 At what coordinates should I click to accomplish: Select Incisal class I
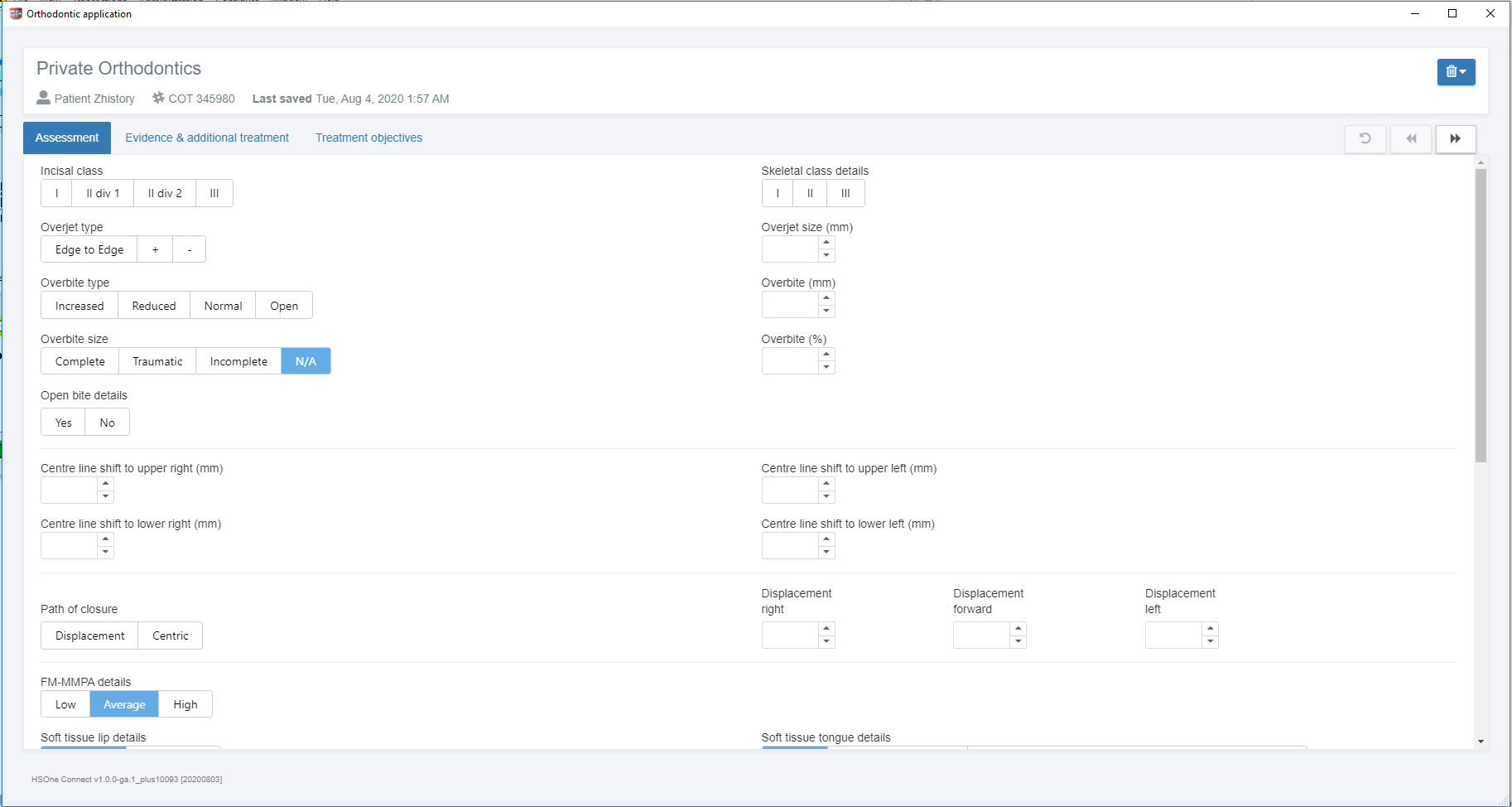(56, 193)
